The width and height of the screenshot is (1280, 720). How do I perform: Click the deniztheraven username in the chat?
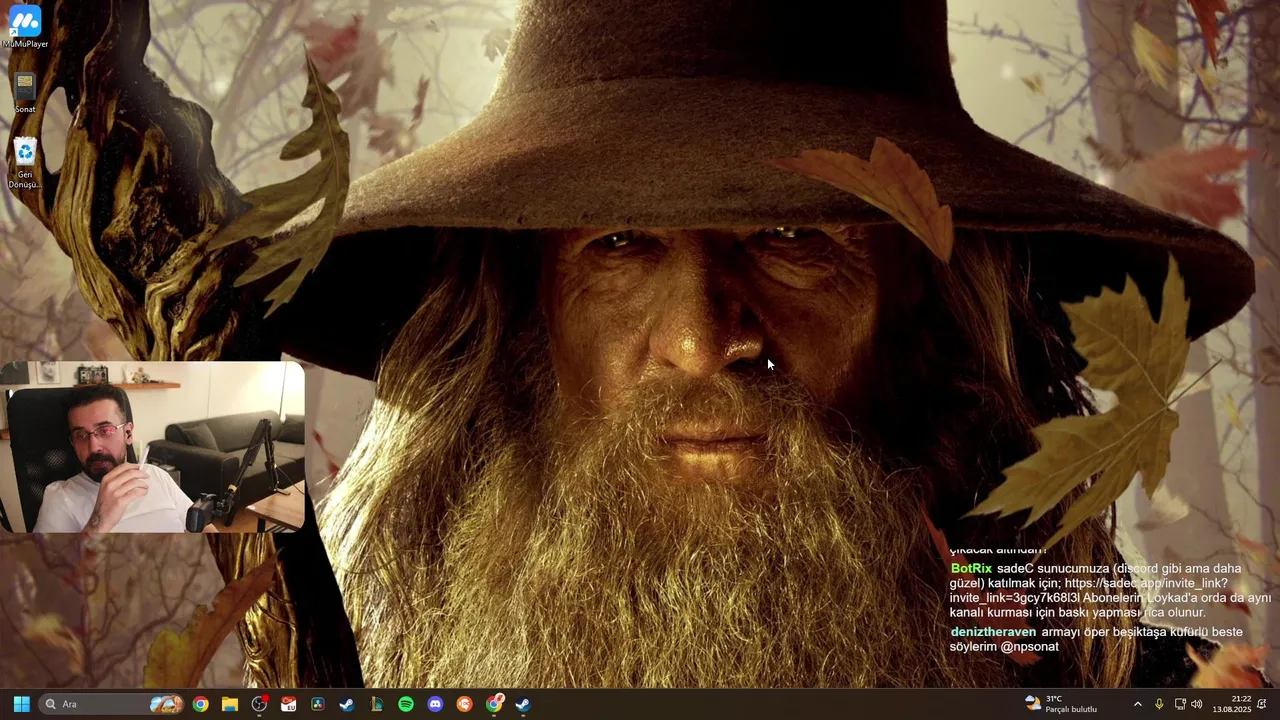993,632
